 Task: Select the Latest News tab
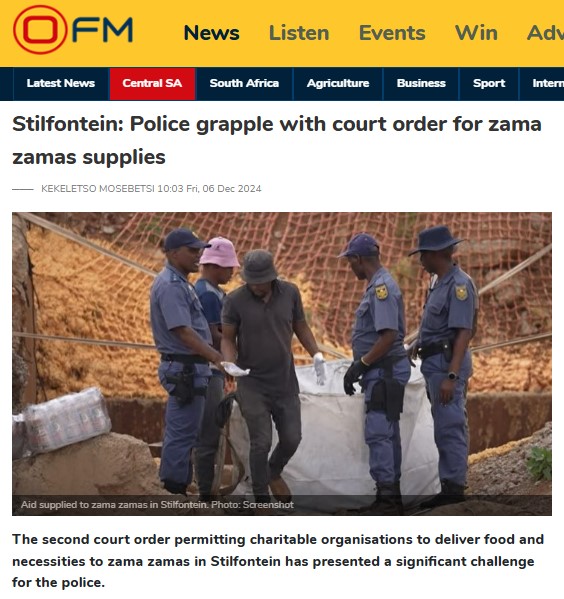click(61, 83)
